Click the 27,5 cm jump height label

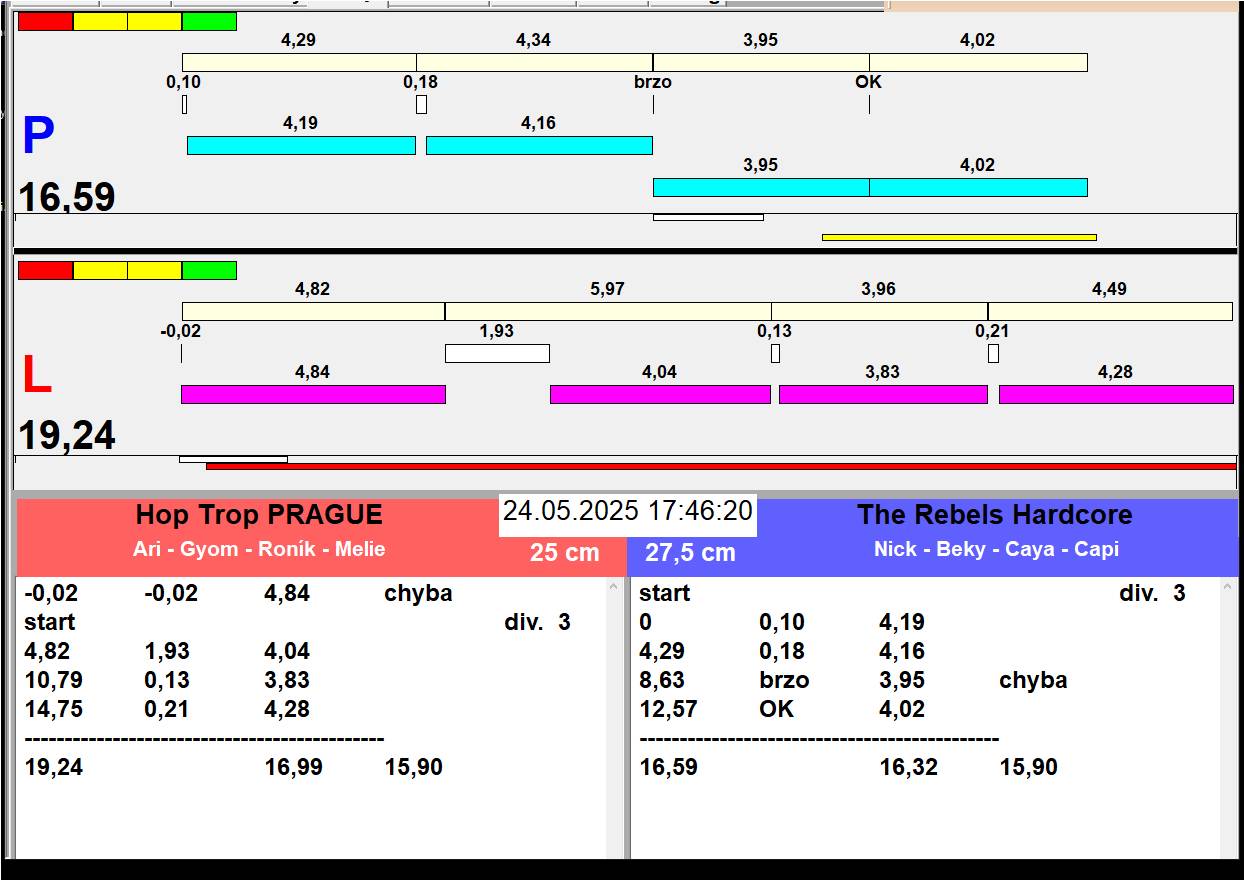690,552
